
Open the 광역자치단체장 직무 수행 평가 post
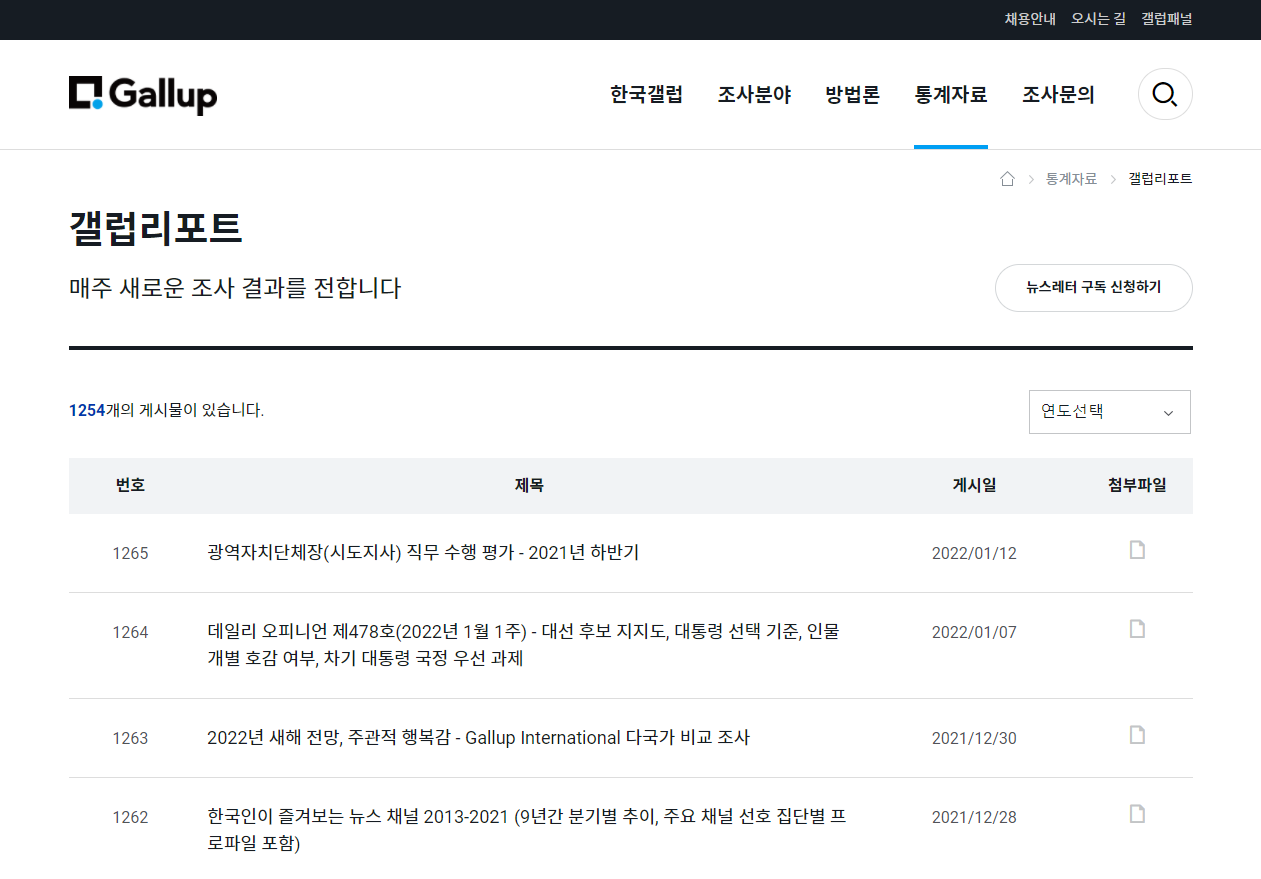click(x=422, y=553)
